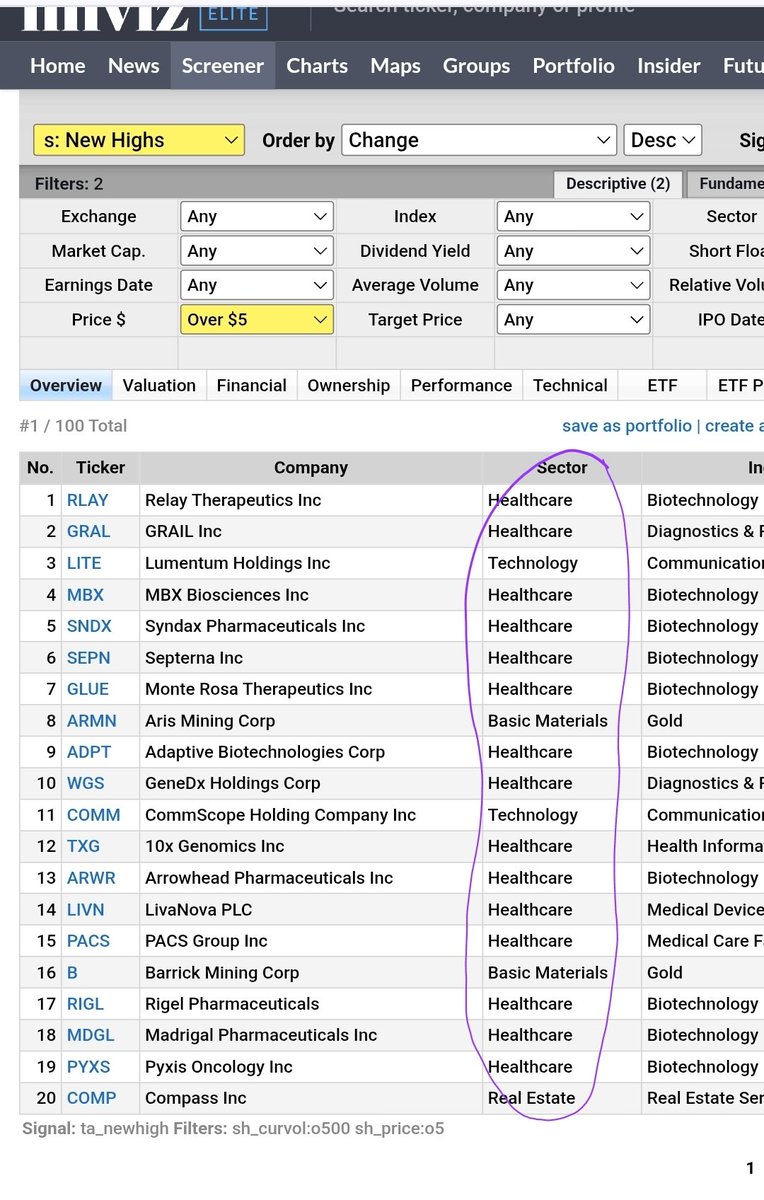Open the GLUE ticker link
The height and width of the screenshot is (1200, 764).
tap(88, 689)
